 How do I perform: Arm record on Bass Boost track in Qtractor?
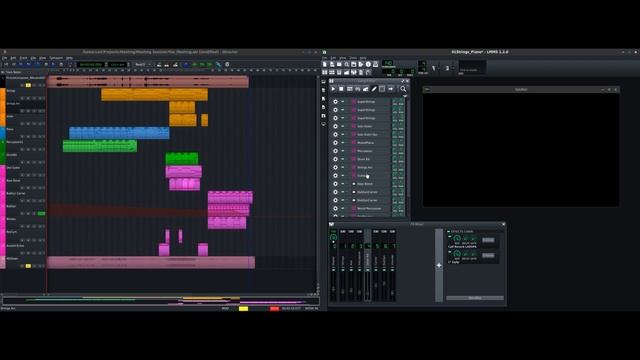pos(22,188)
